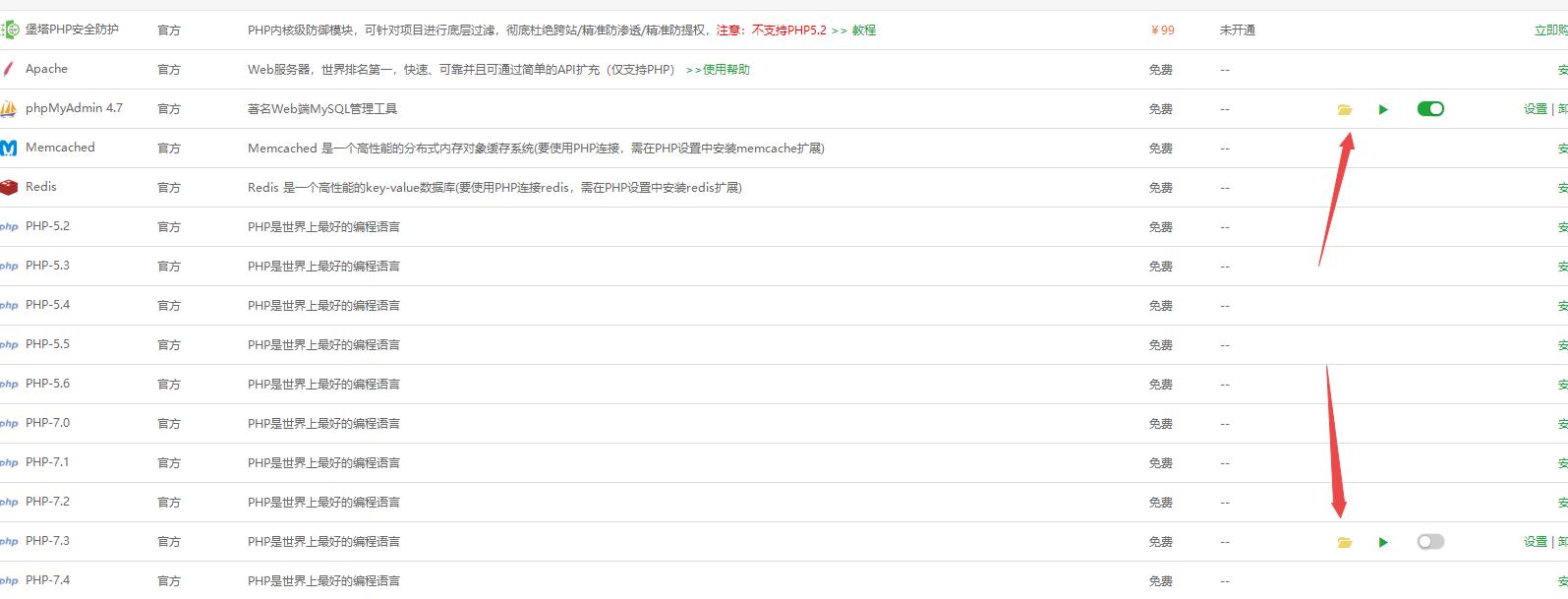Image resolution: width=1568 pixels, height=599 pixels.
Task: Click the Apache software name
Action: pyautogui.click(x=46, y=69)
